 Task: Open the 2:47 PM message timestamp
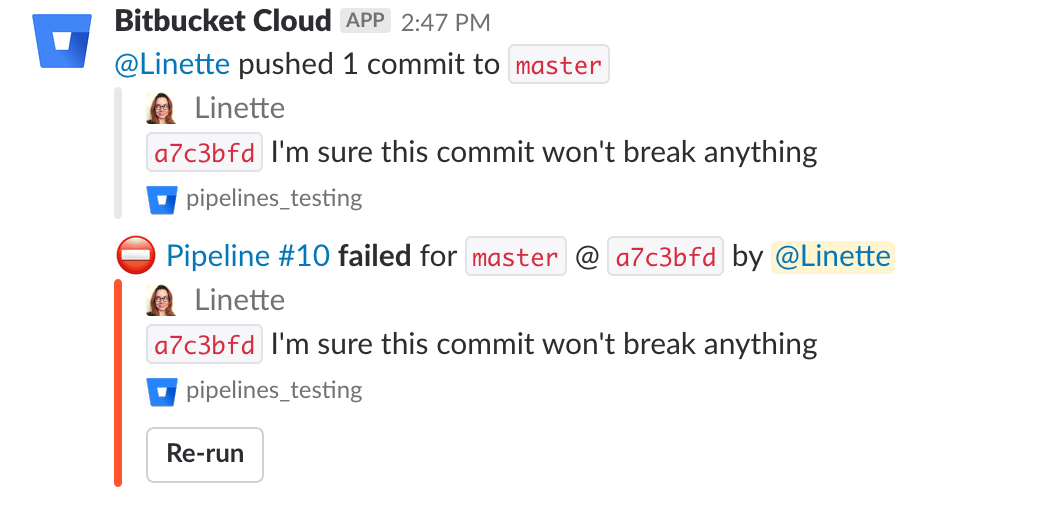pyautogui.click(x=446, y=23)
